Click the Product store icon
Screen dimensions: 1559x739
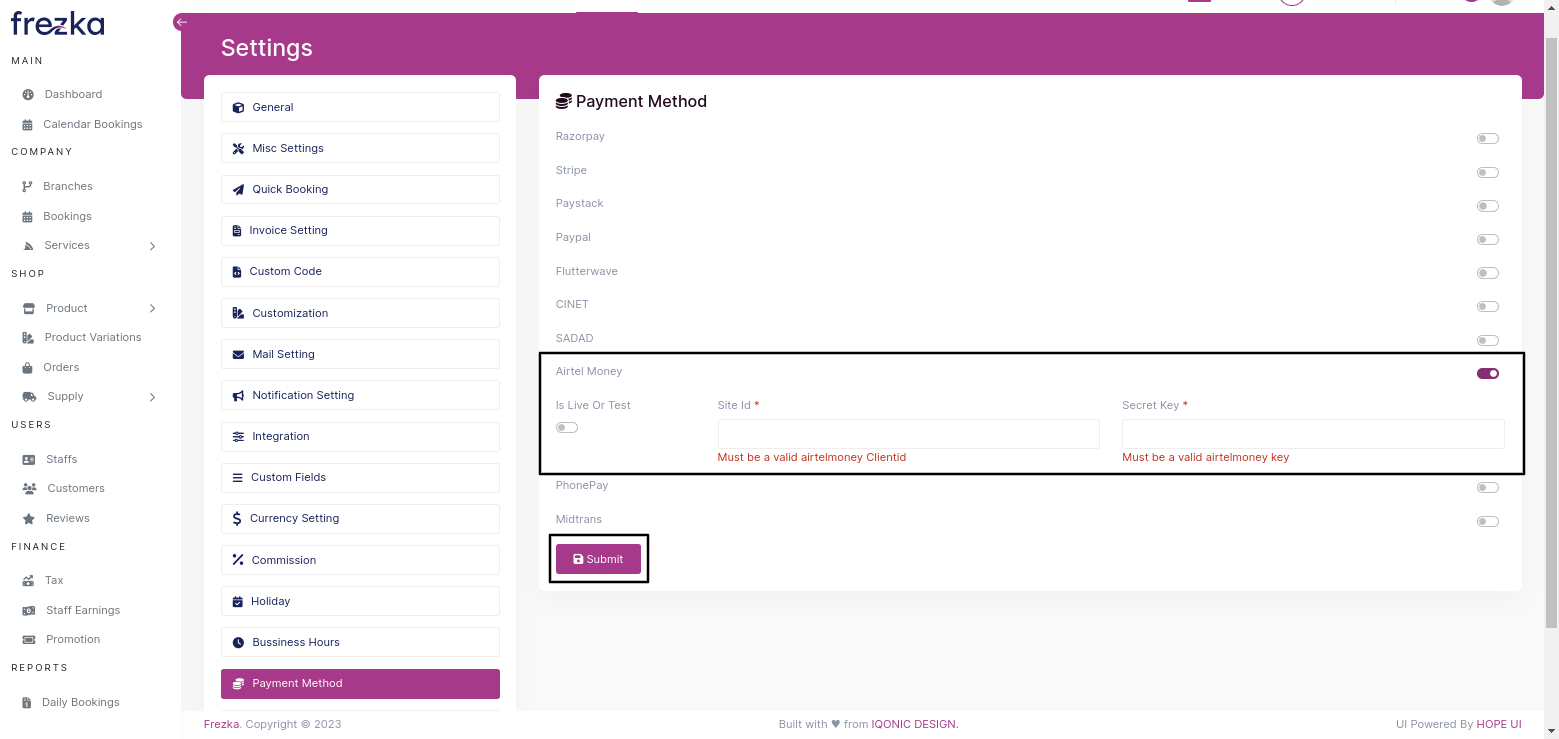point(28,308)
